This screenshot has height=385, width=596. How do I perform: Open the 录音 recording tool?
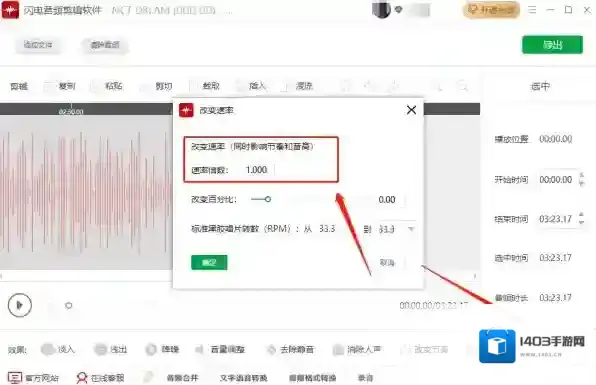(x=365, y=378)
